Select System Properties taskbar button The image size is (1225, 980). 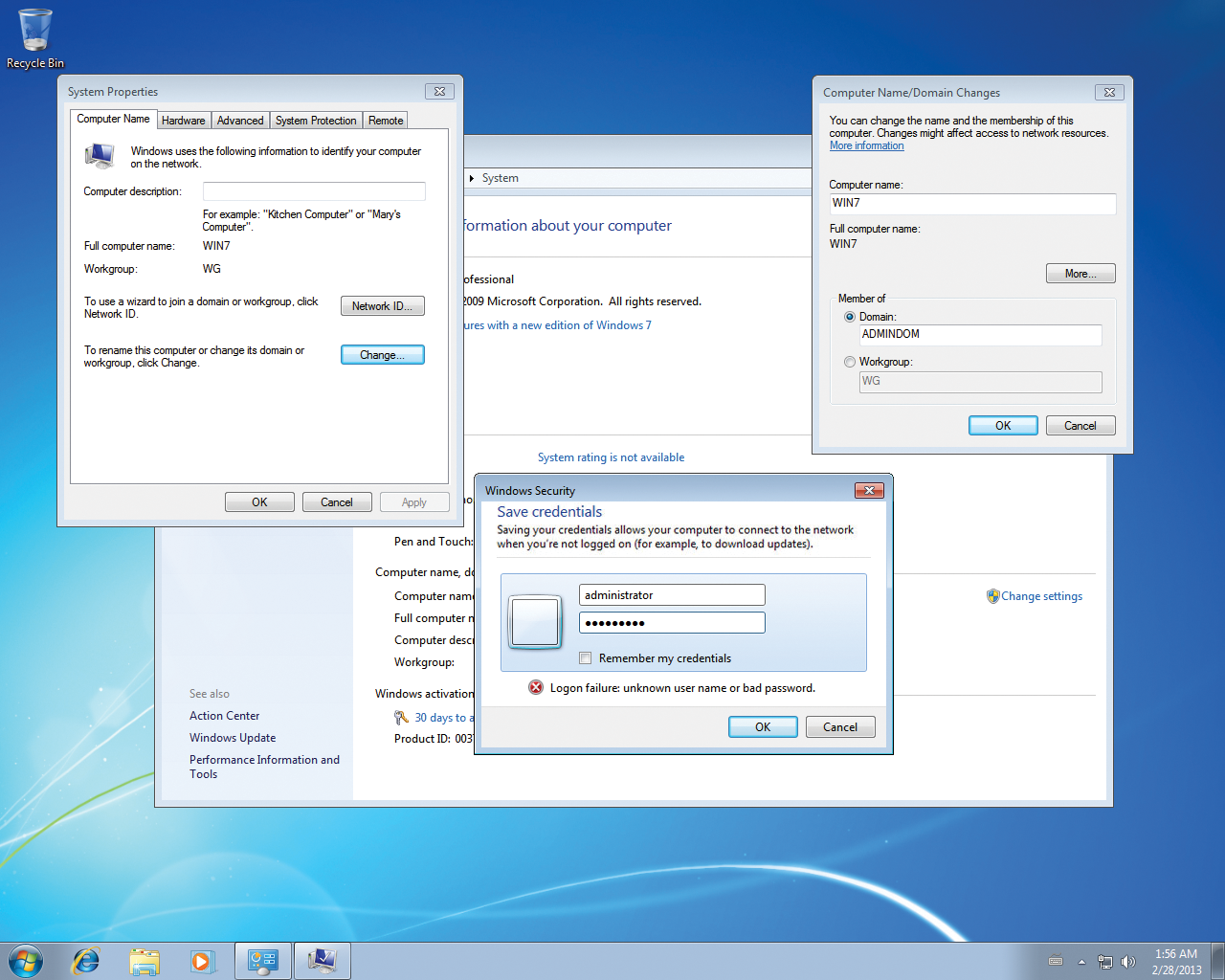click(x=322, y=961)
